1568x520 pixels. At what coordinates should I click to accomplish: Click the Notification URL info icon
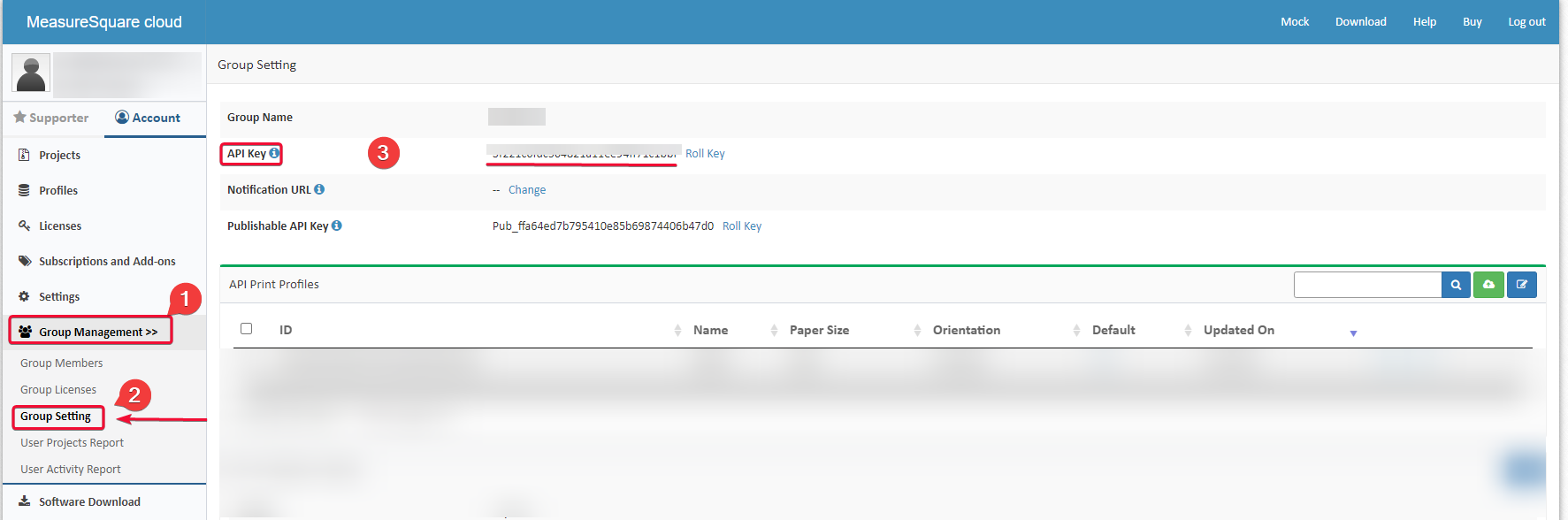pyautogui.click(x=319, y=189)
